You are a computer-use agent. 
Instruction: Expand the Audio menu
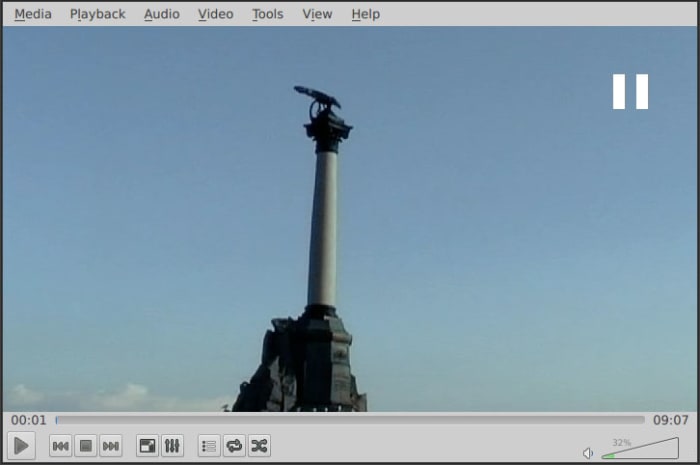click(x=162, y=14)
